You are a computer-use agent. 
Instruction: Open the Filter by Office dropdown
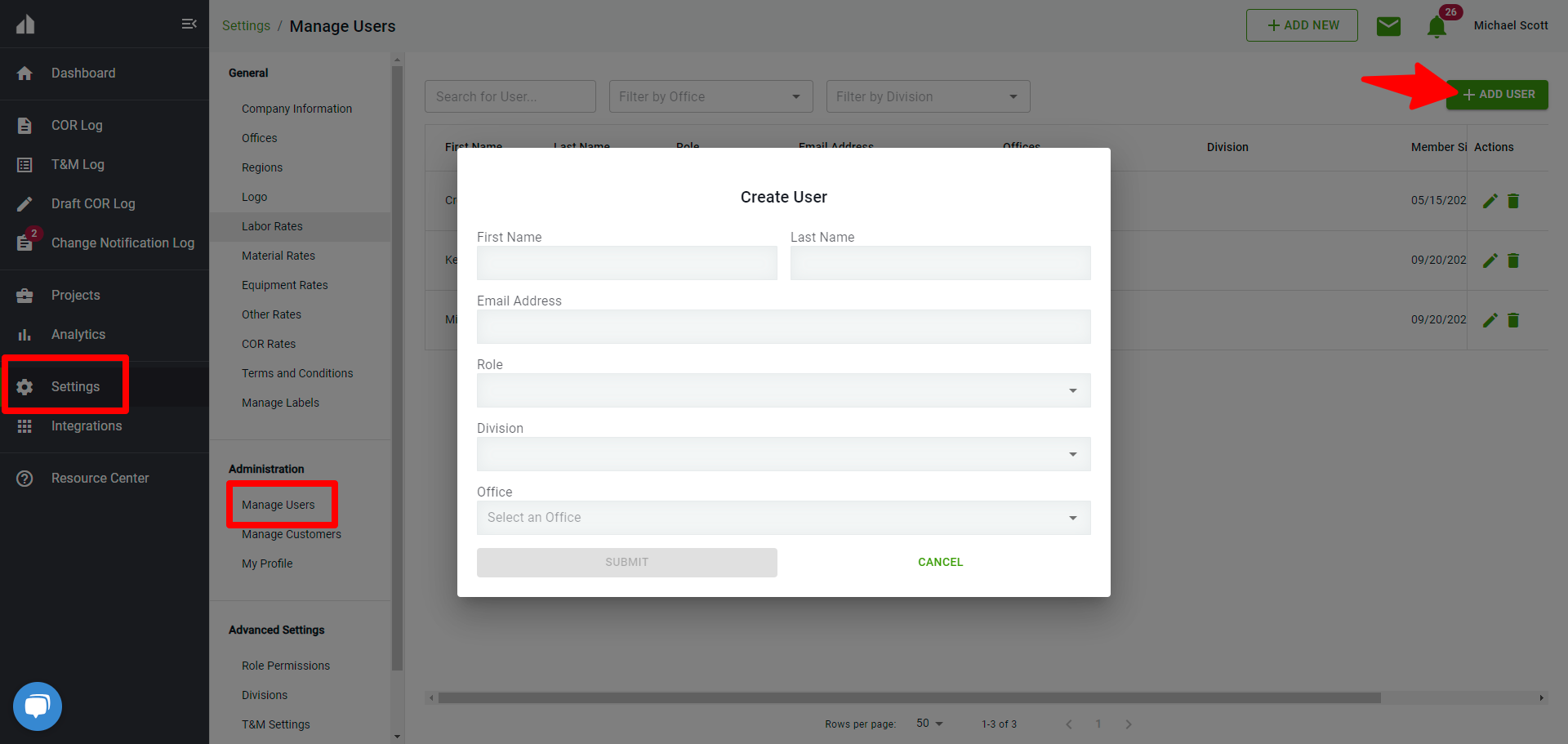tap(711, 96)
